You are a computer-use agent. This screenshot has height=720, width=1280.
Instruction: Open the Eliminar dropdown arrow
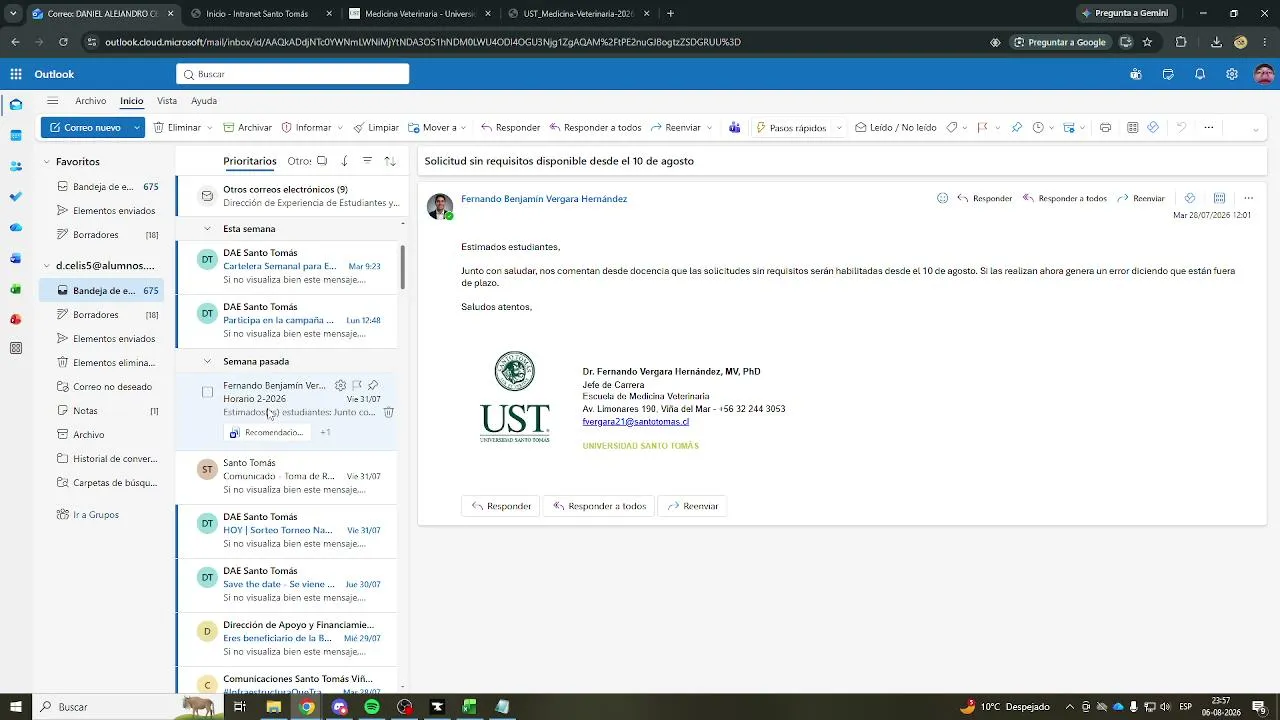tap(209, 128)
